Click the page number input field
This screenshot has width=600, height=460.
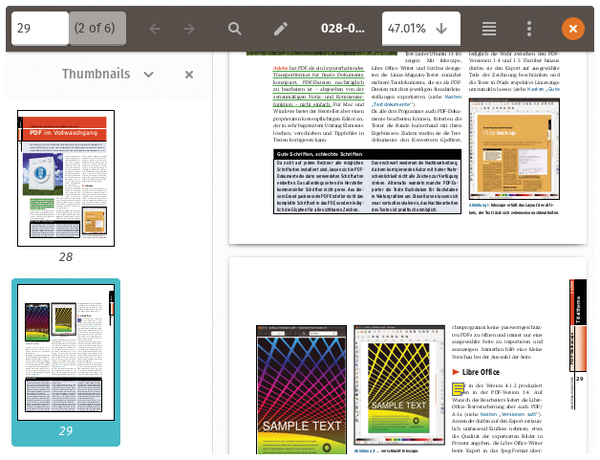[x=40, y=28]
